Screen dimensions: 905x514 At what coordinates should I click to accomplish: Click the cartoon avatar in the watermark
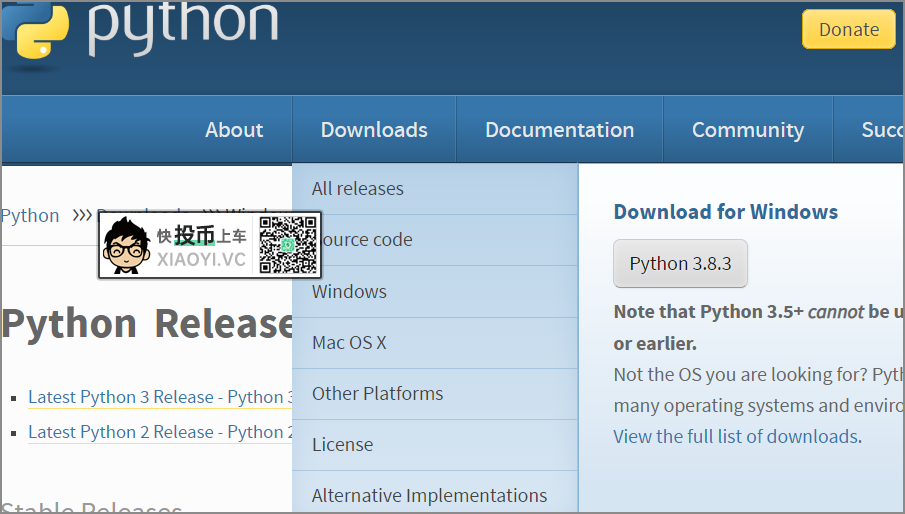tap(126, 245)
